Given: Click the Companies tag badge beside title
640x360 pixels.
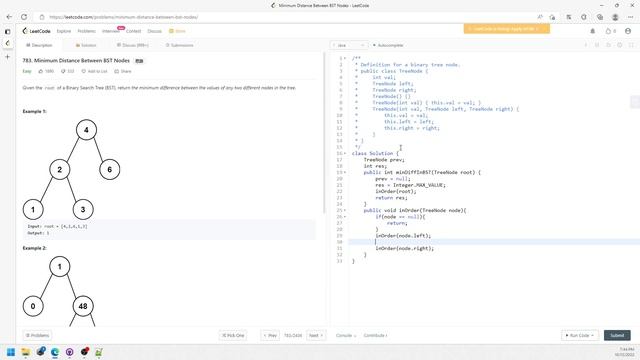Looking at the screenshot, I should tap(139, 61).
